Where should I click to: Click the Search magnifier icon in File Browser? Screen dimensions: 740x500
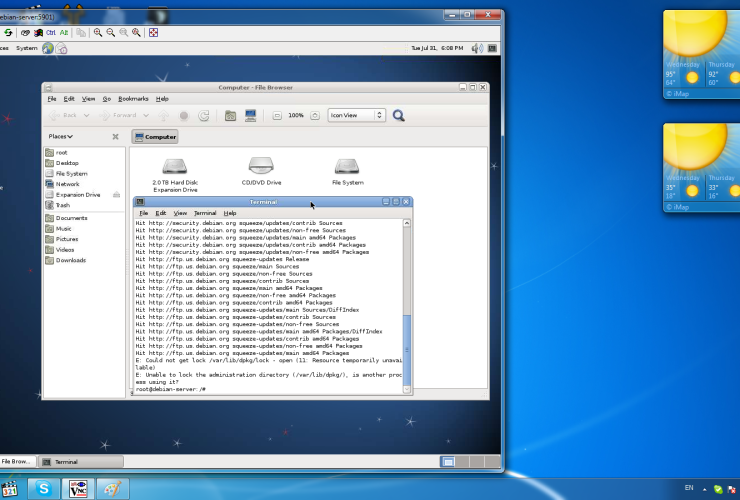pyautogui.click(x=399, y=116)
